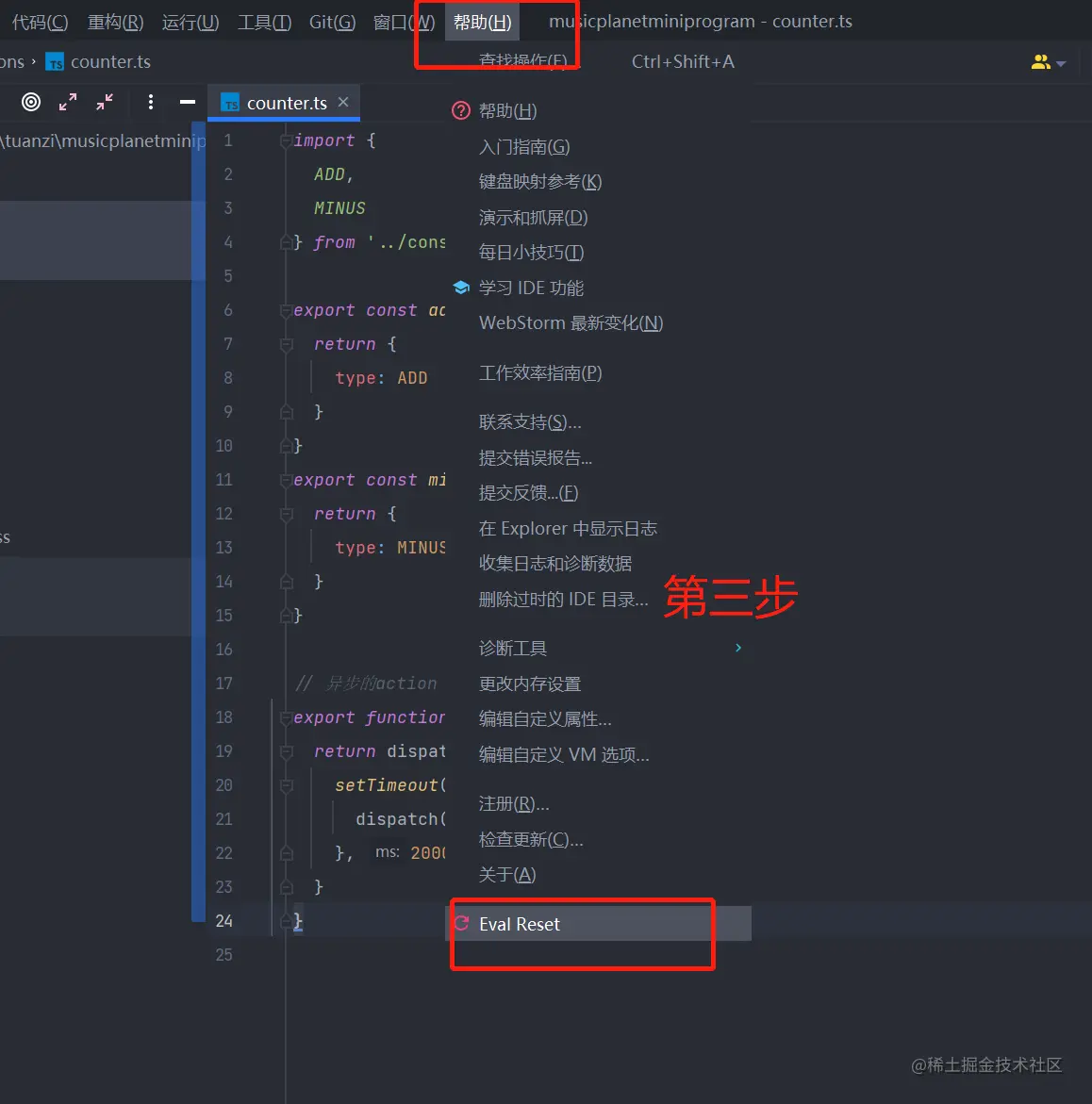The width and height of the screenshot is (1092, 1104).
Task: Select 关于(A) menu entry
Action: (x=600, y=875)
